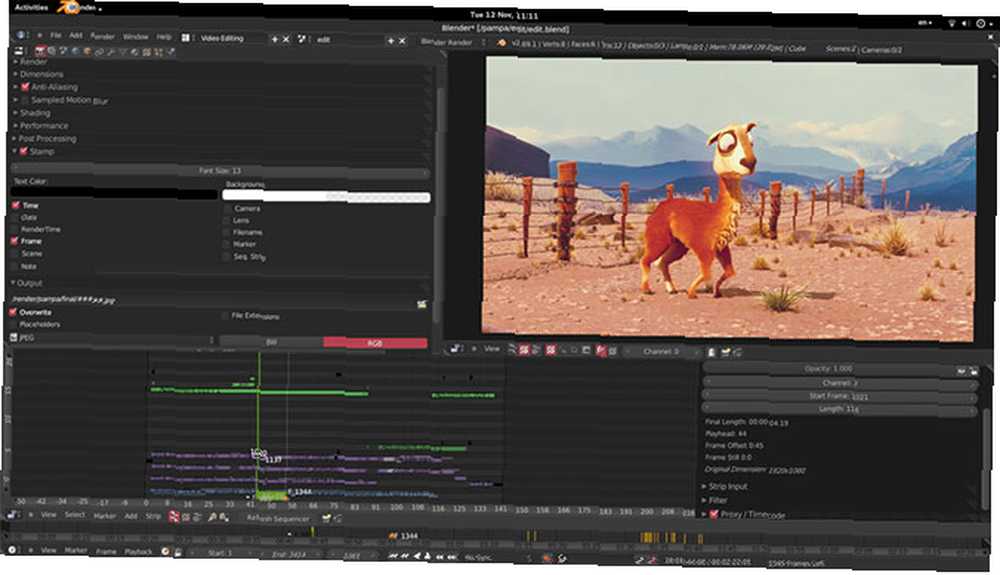Select the Scene properties icon
1000x575 pixels.
click(63, 51)
